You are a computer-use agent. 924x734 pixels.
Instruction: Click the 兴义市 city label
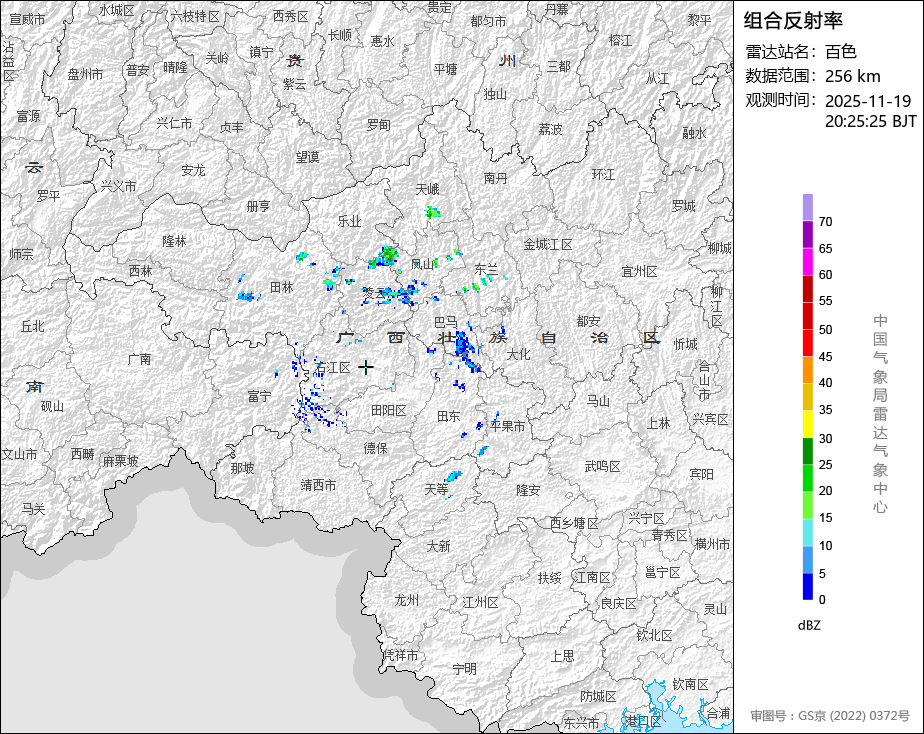[x=118, y=186]
